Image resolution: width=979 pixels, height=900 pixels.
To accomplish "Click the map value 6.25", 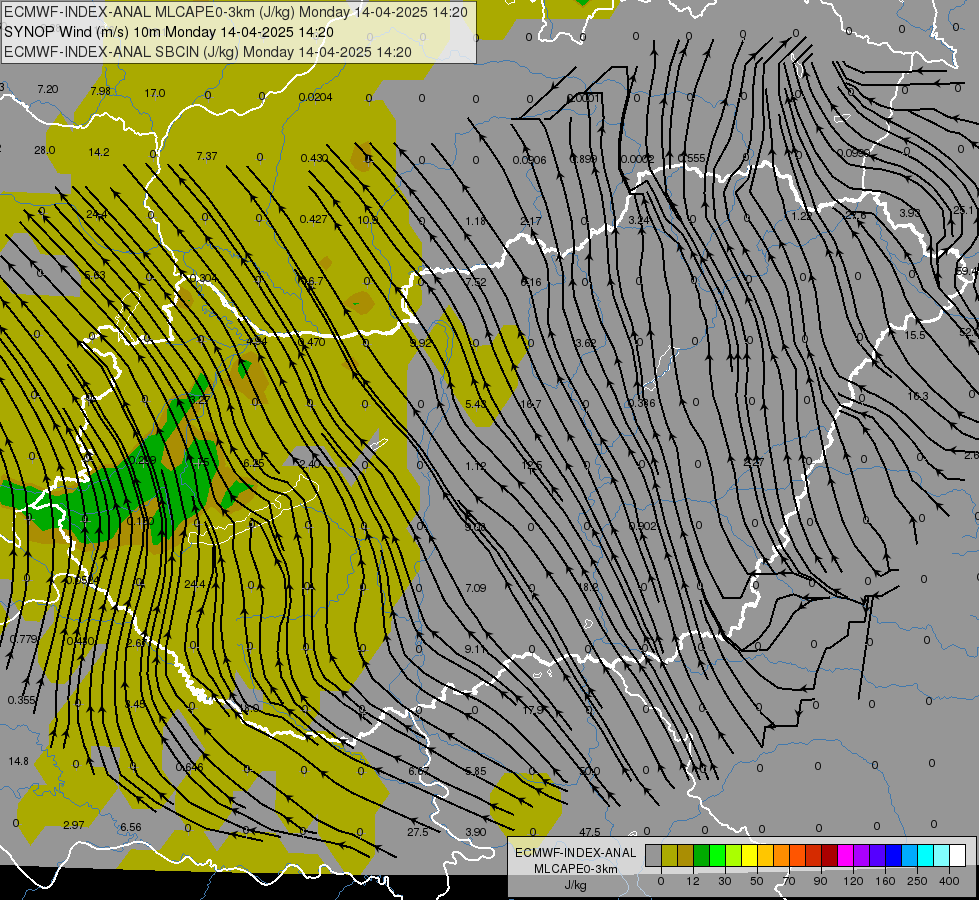I will [253, 463].
